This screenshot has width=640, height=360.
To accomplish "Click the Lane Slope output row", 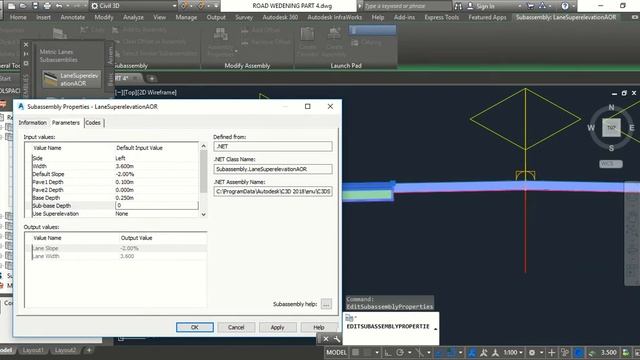I will (x=116, y=248).
